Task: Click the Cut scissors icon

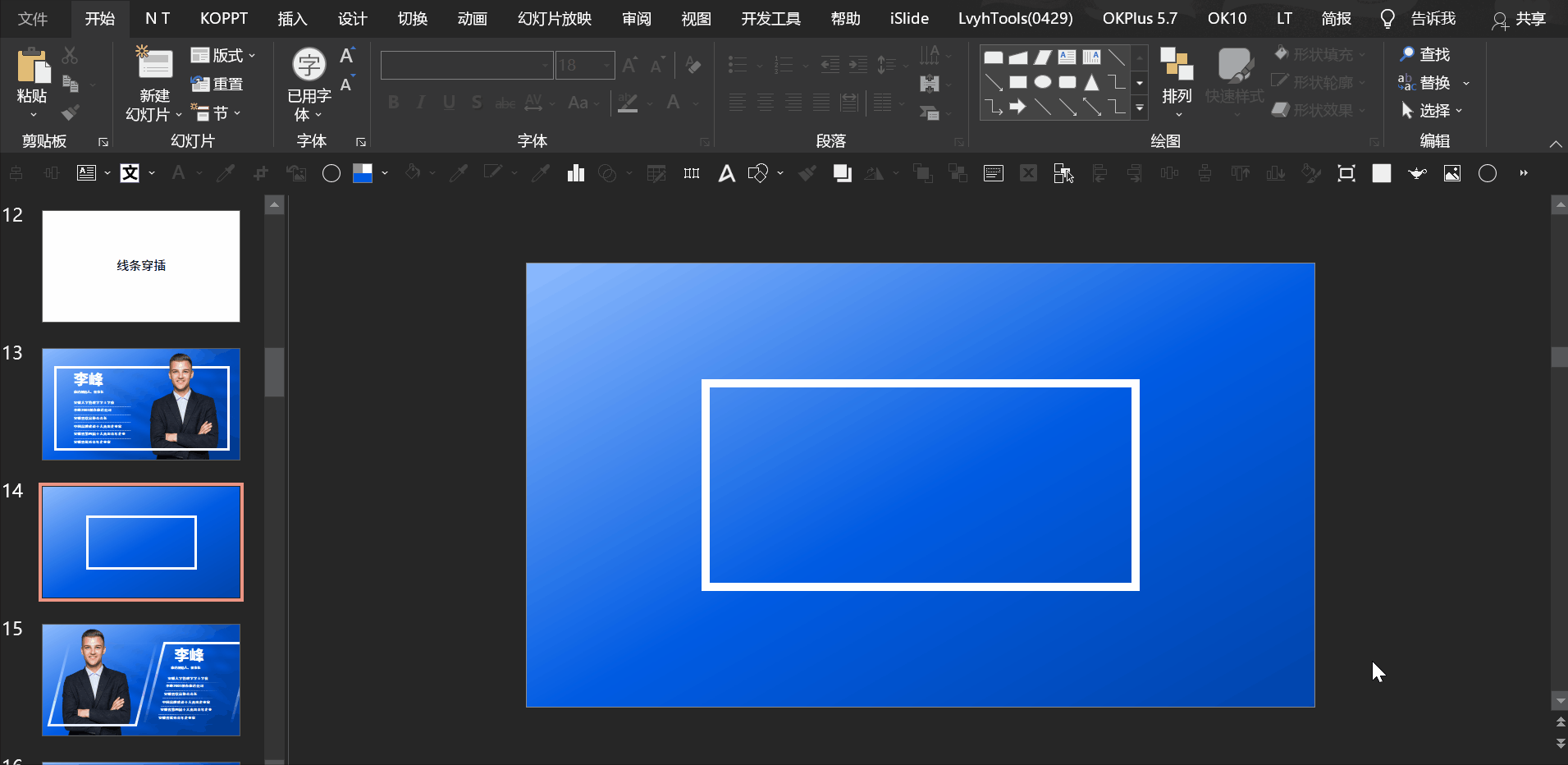Action: click(70, 56)
